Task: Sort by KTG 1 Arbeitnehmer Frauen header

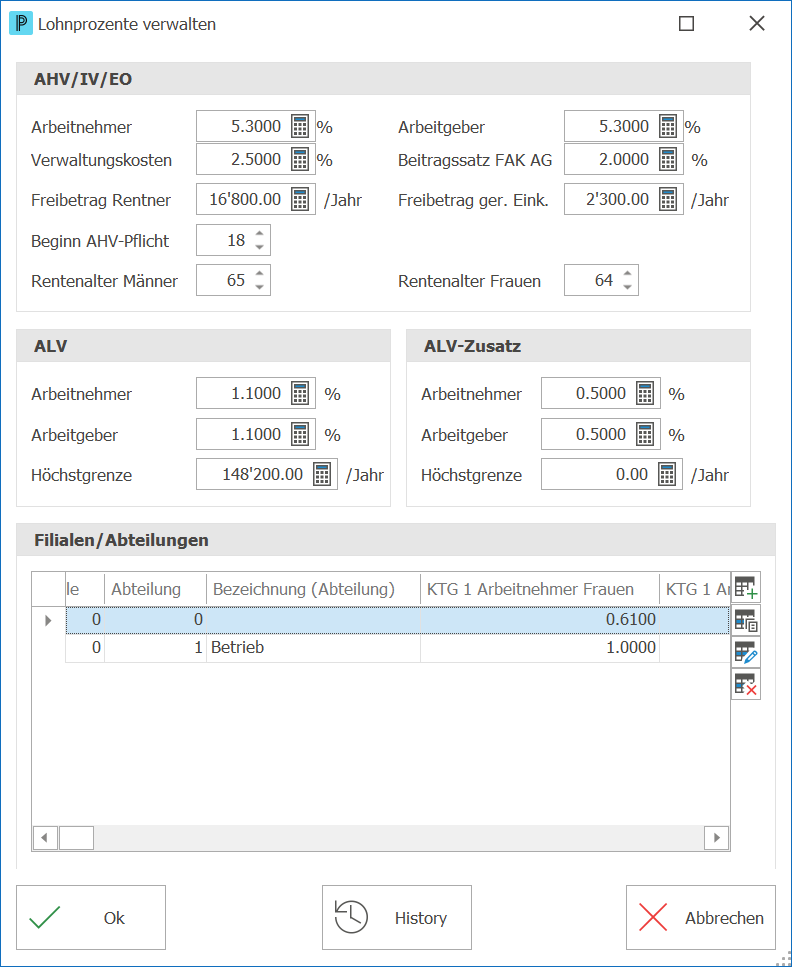Action: [540, 589]
